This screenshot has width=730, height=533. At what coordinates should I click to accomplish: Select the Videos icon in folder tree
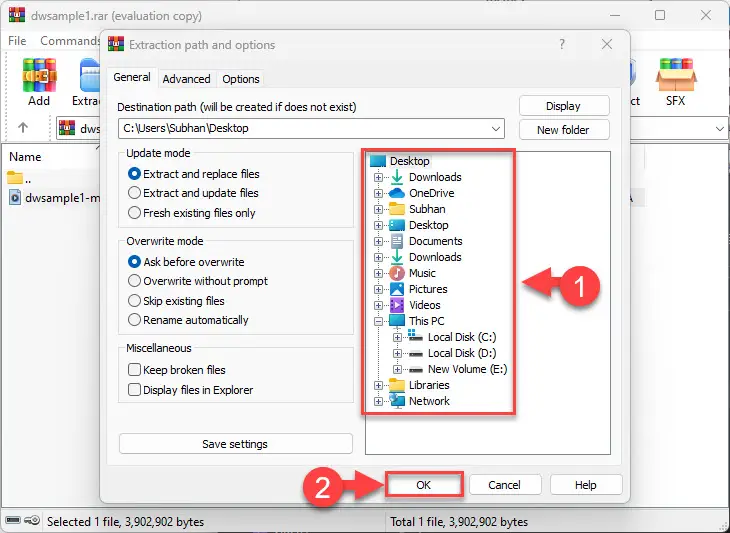(x=397, y=305)
